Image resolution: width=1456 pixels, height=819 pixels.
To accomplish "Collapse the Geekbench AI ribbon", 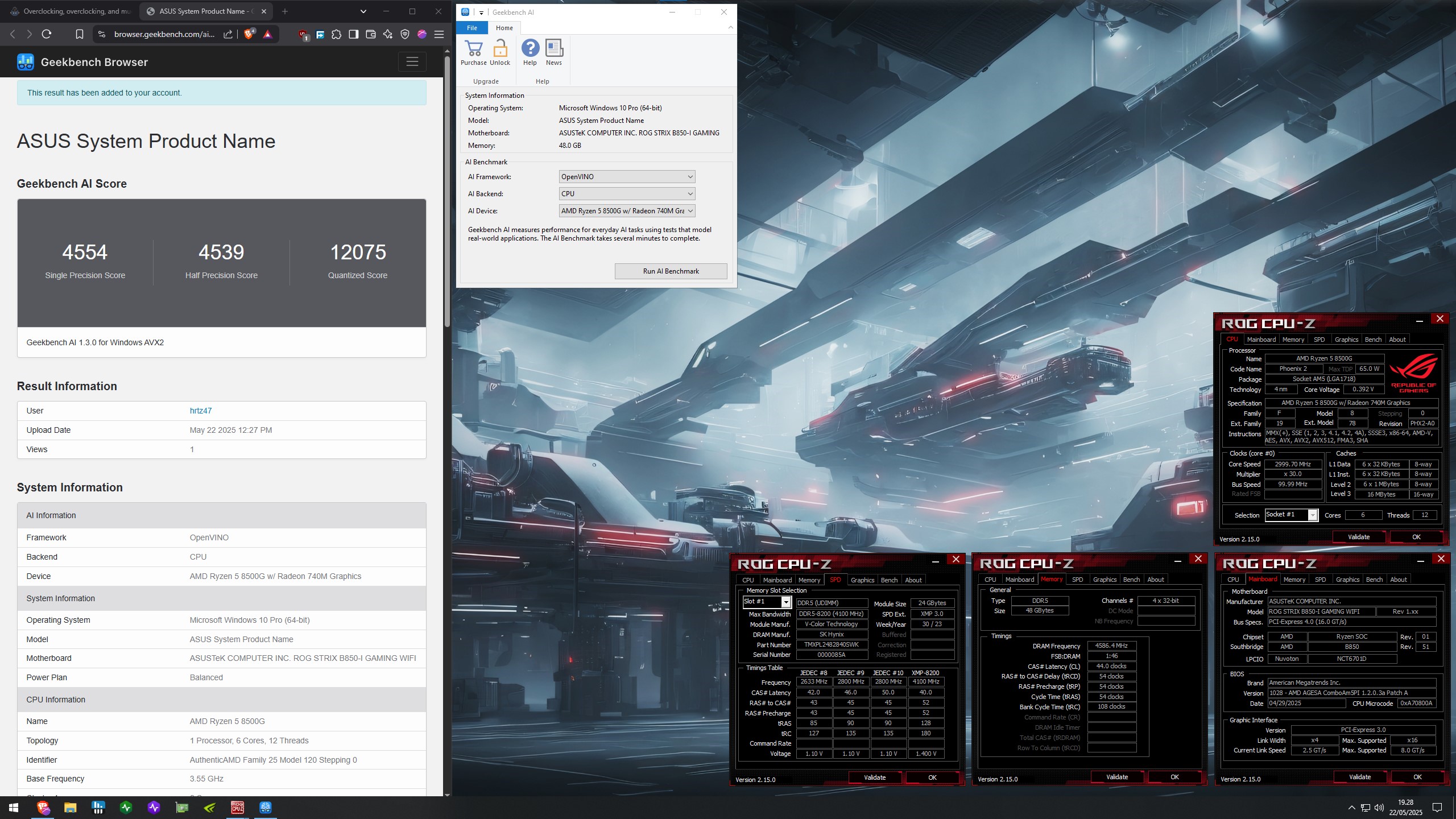I will [730, 27].
